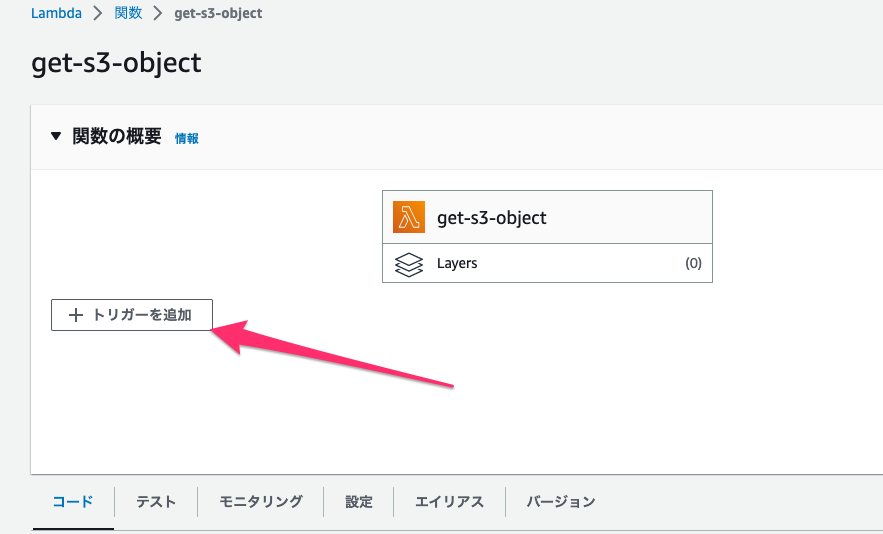
Task: Open the Layers row in designer
Action: (547, 263)
